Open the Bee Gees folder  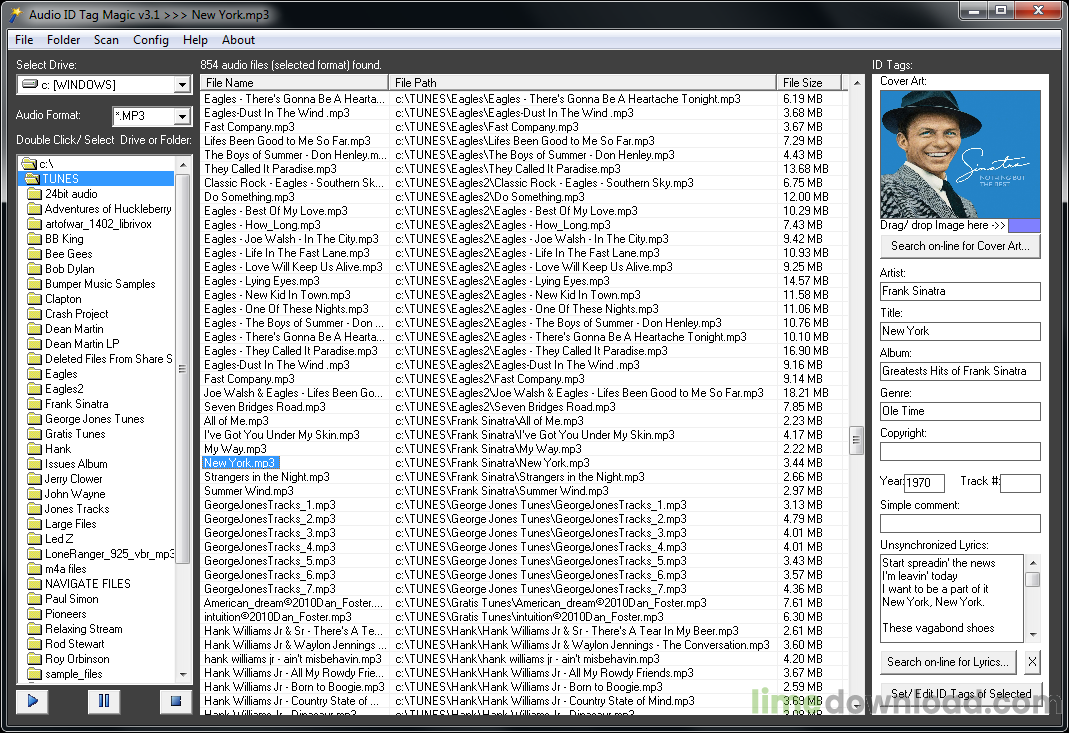pyautogui.click(x=68, y=254)
